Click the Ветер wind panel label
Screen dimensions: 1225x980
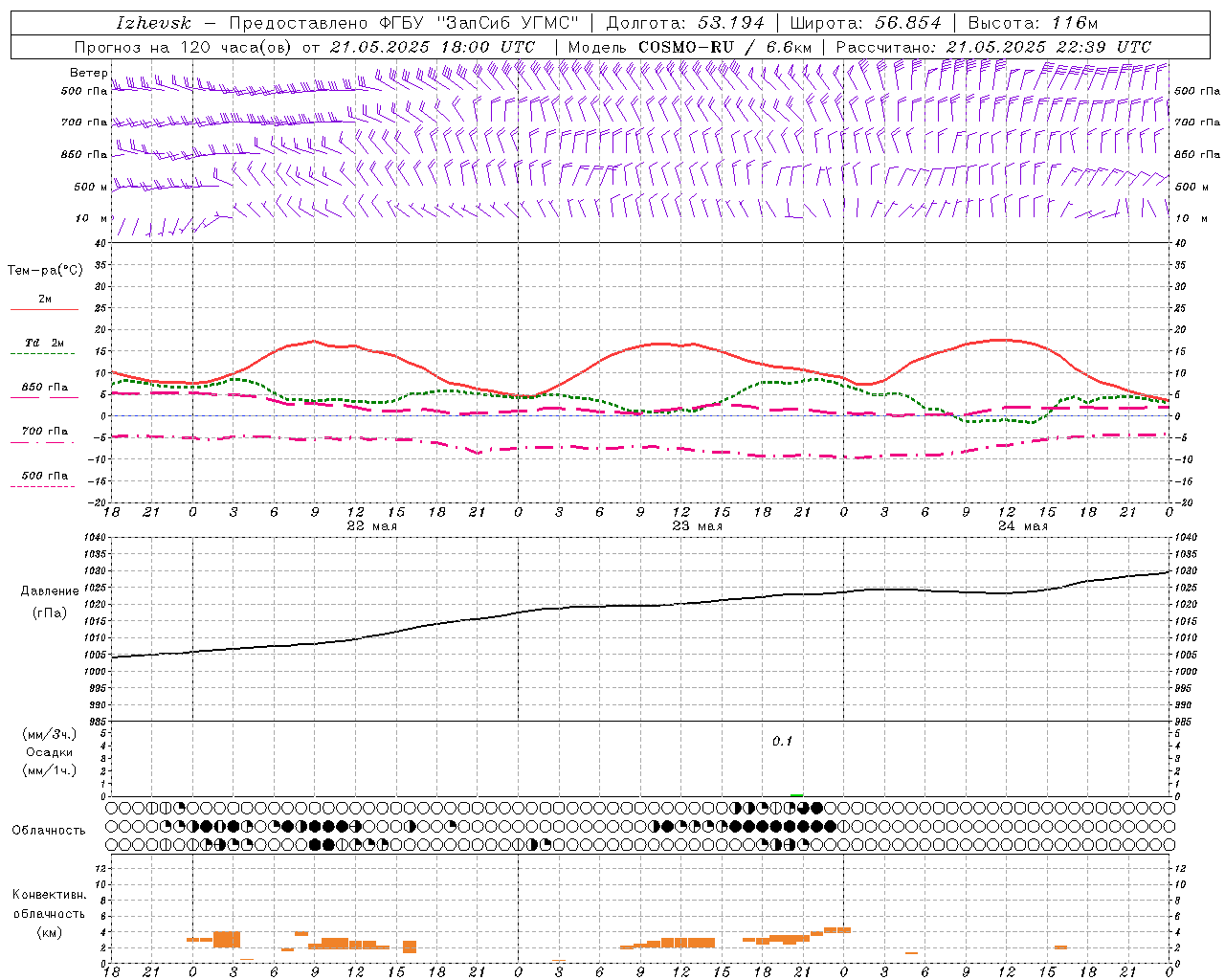pyautogui.click(x=88, y=73)
